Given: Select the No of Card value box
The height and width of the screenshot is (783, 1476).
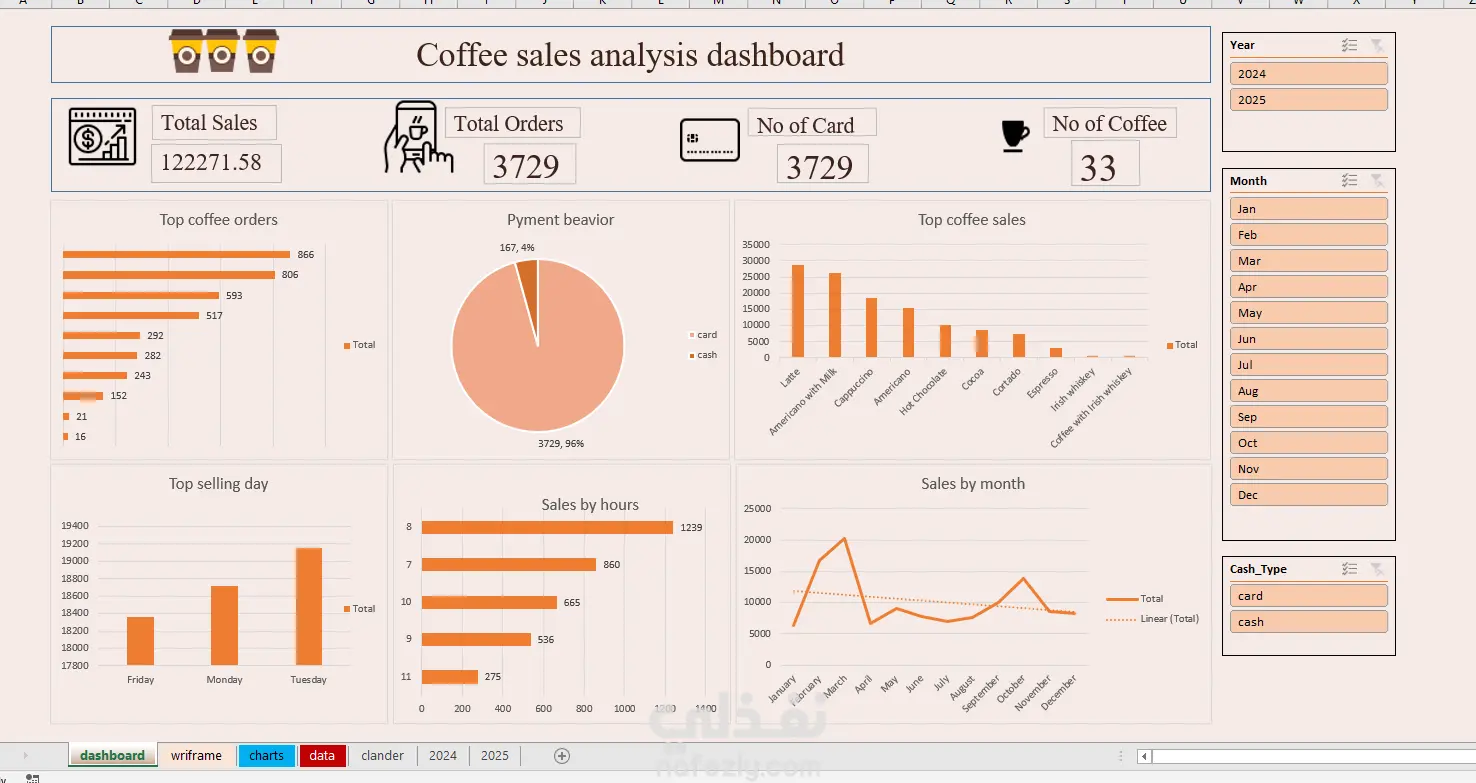Looking at the screenshot, I should coord(822,164).
